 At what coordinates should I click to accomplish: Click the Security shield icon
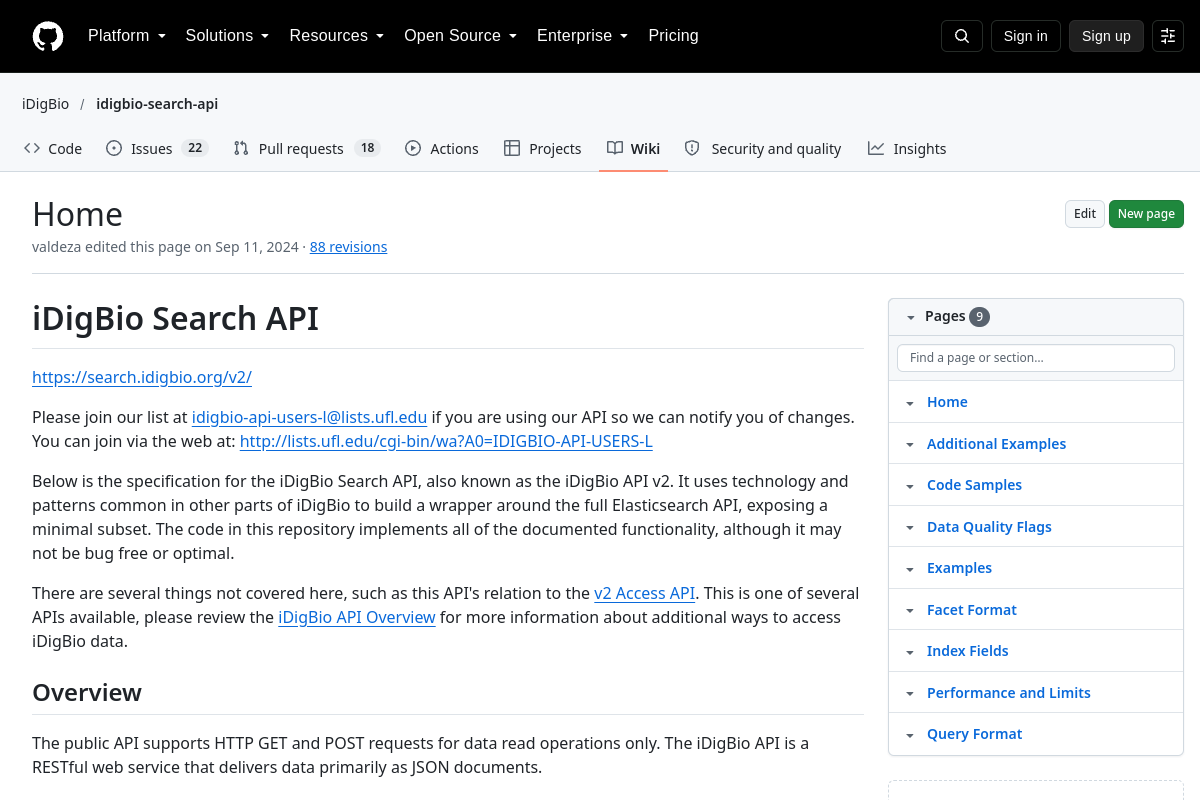pos(692,148)
